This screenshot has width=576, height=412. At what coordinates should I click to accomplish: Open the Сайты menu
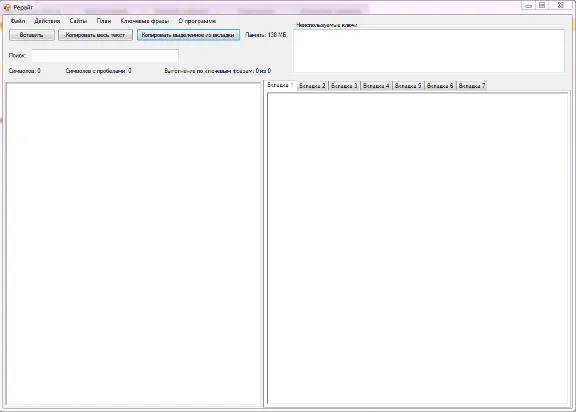(78, 21)
